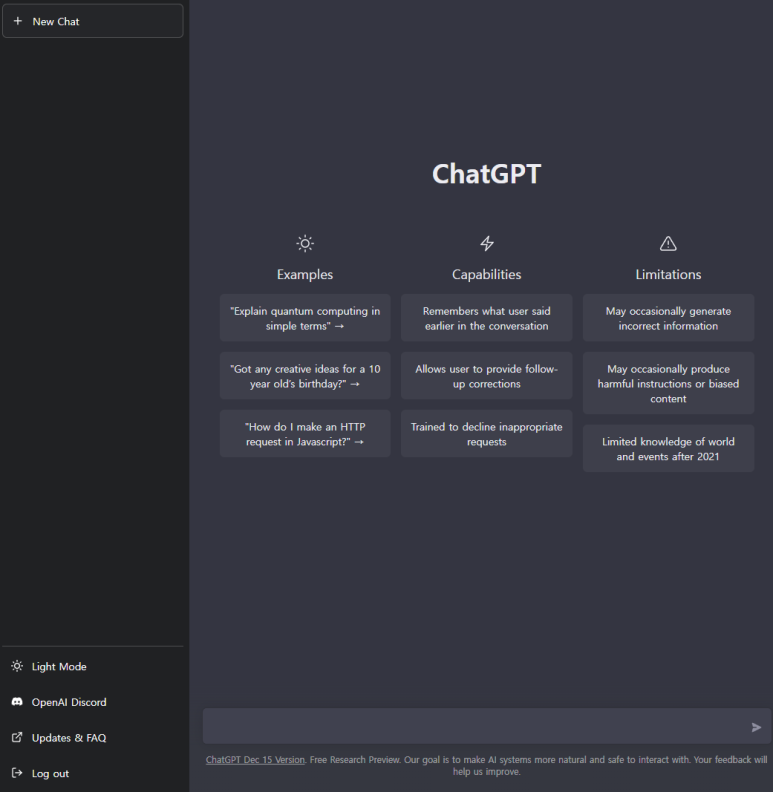
Task: Pick the HTTP request in Javascript example
Action: click(305, 434)
